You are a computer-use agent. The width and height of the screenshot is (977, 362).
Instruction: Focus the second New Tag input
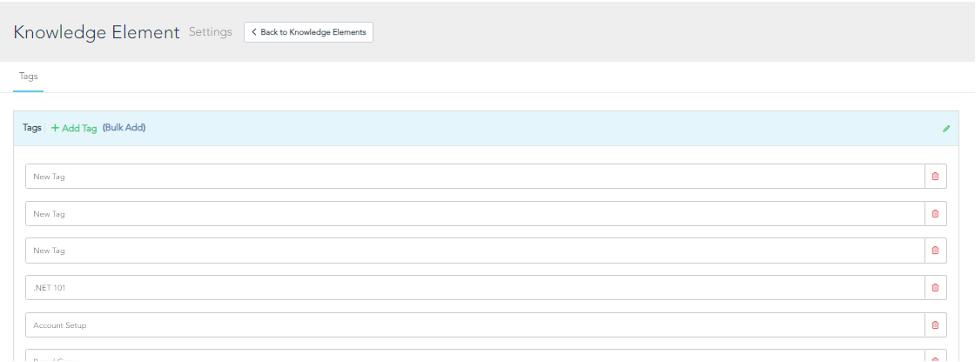[475, 214]
